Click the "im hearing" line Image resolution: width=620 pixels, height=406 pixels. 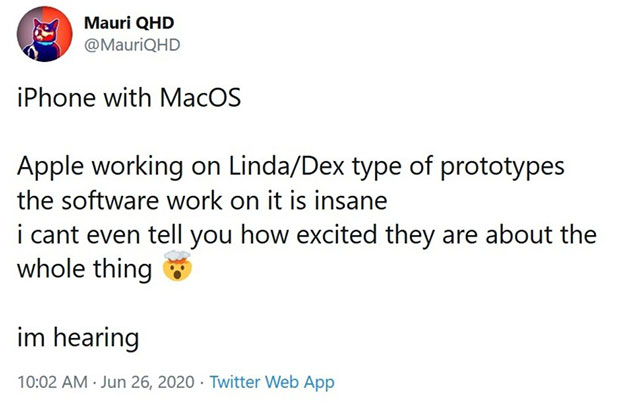tap(77, 337)
